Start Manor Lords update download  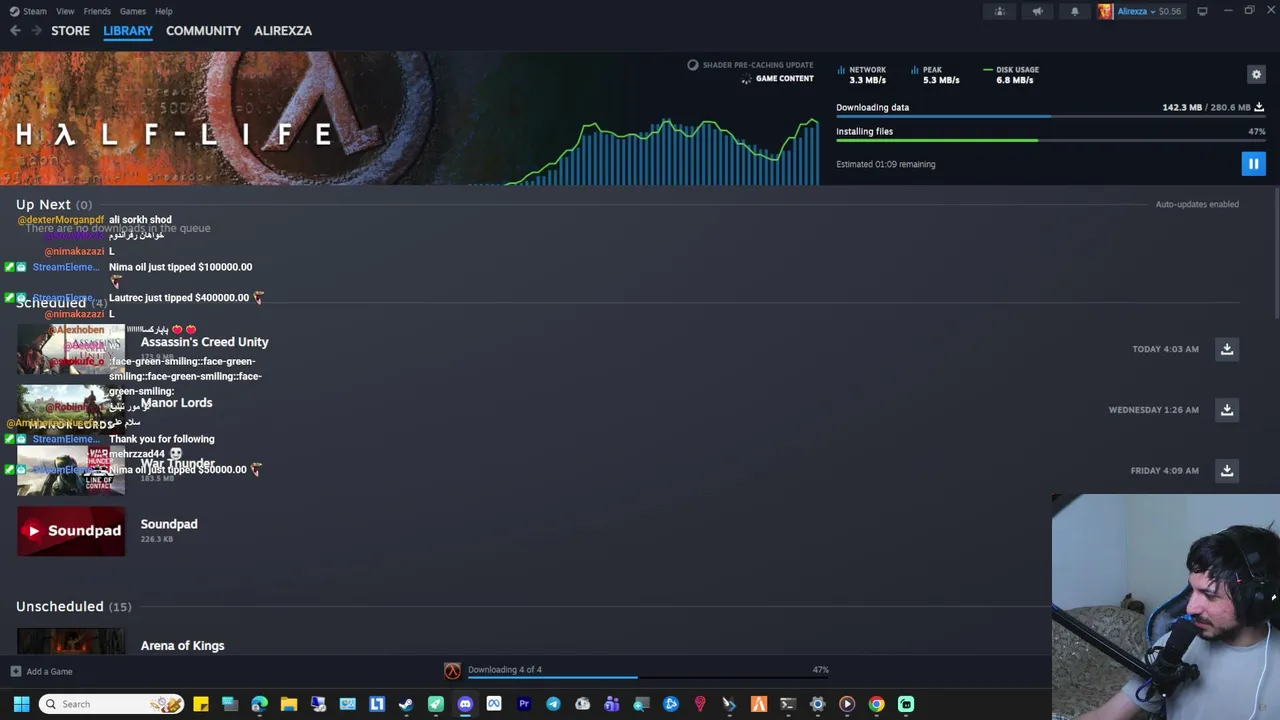click(1227, 410)
